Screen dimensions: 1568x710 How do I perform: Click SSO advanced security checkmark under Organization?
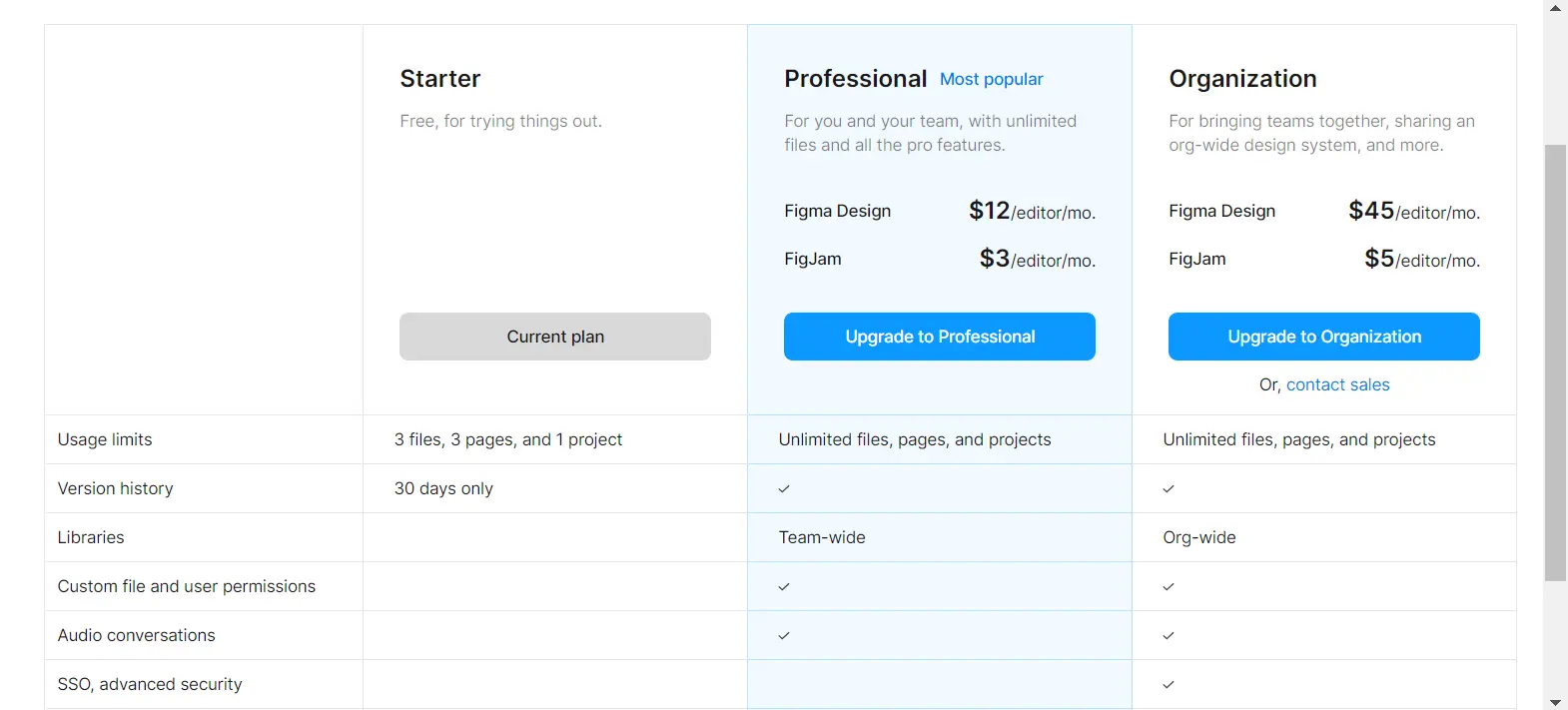coord(1169,685)
